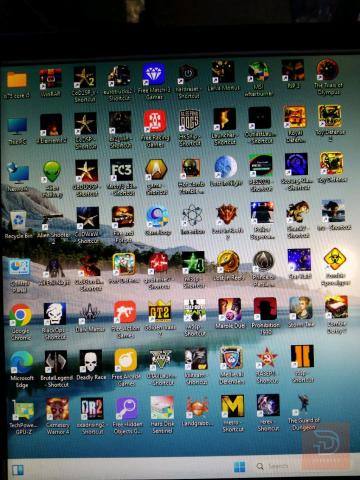Open the Hard Disk Sentinel icon
The image size is (360, 480).
[x=162, y=407]
